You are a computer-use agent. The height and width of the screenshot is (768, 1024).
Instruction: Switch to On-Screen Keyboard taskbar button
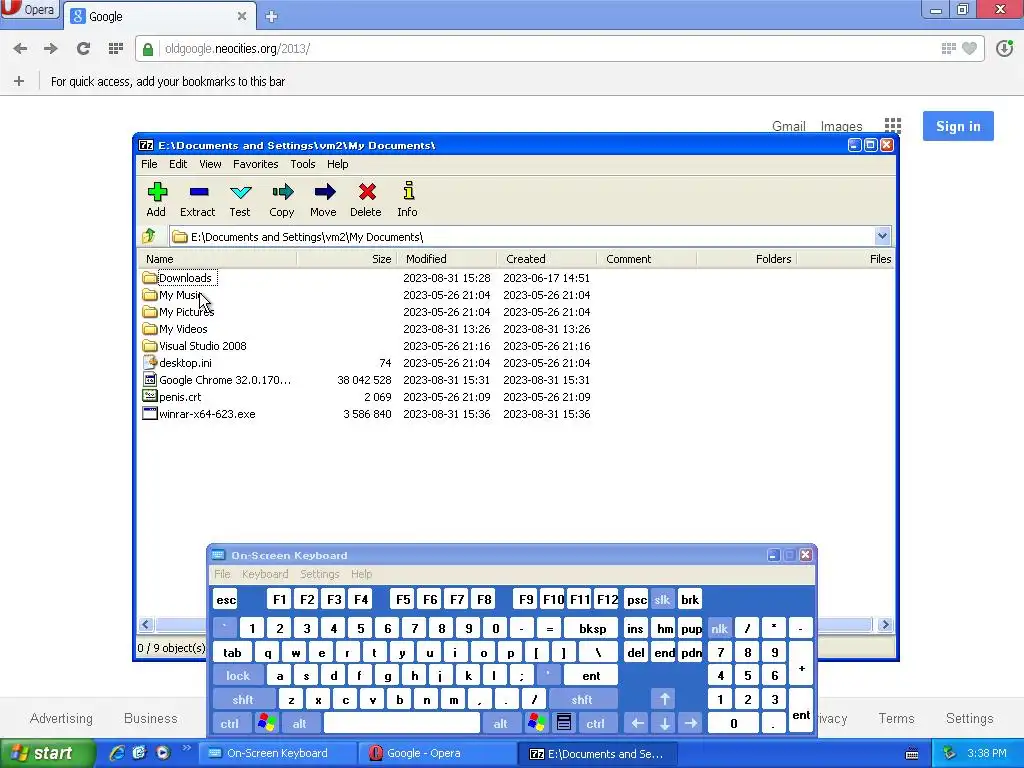pos(278,753)
